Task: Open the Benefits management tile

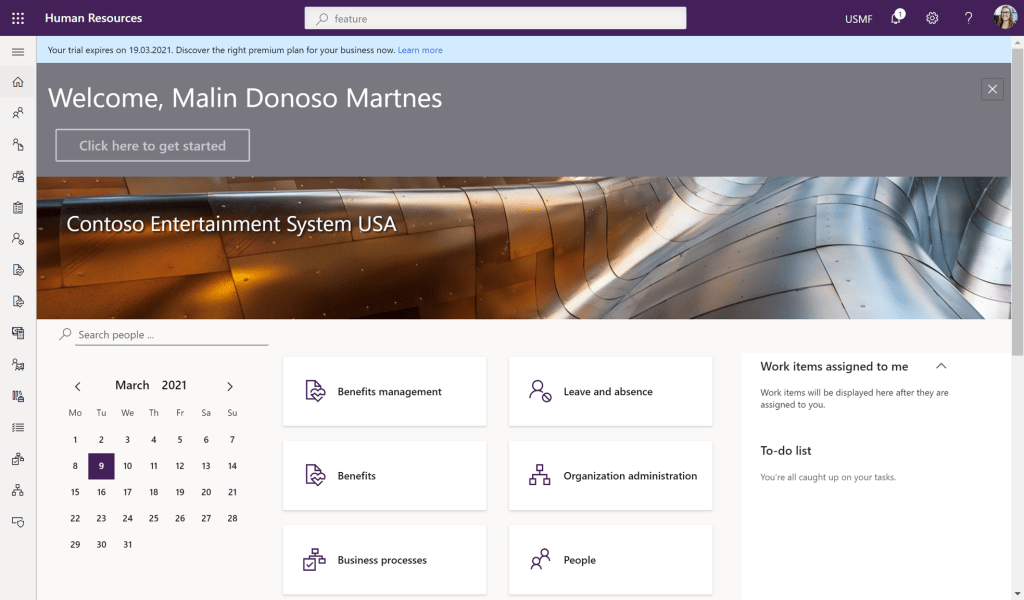Action: pyautogui.click(x=385, y=392)
